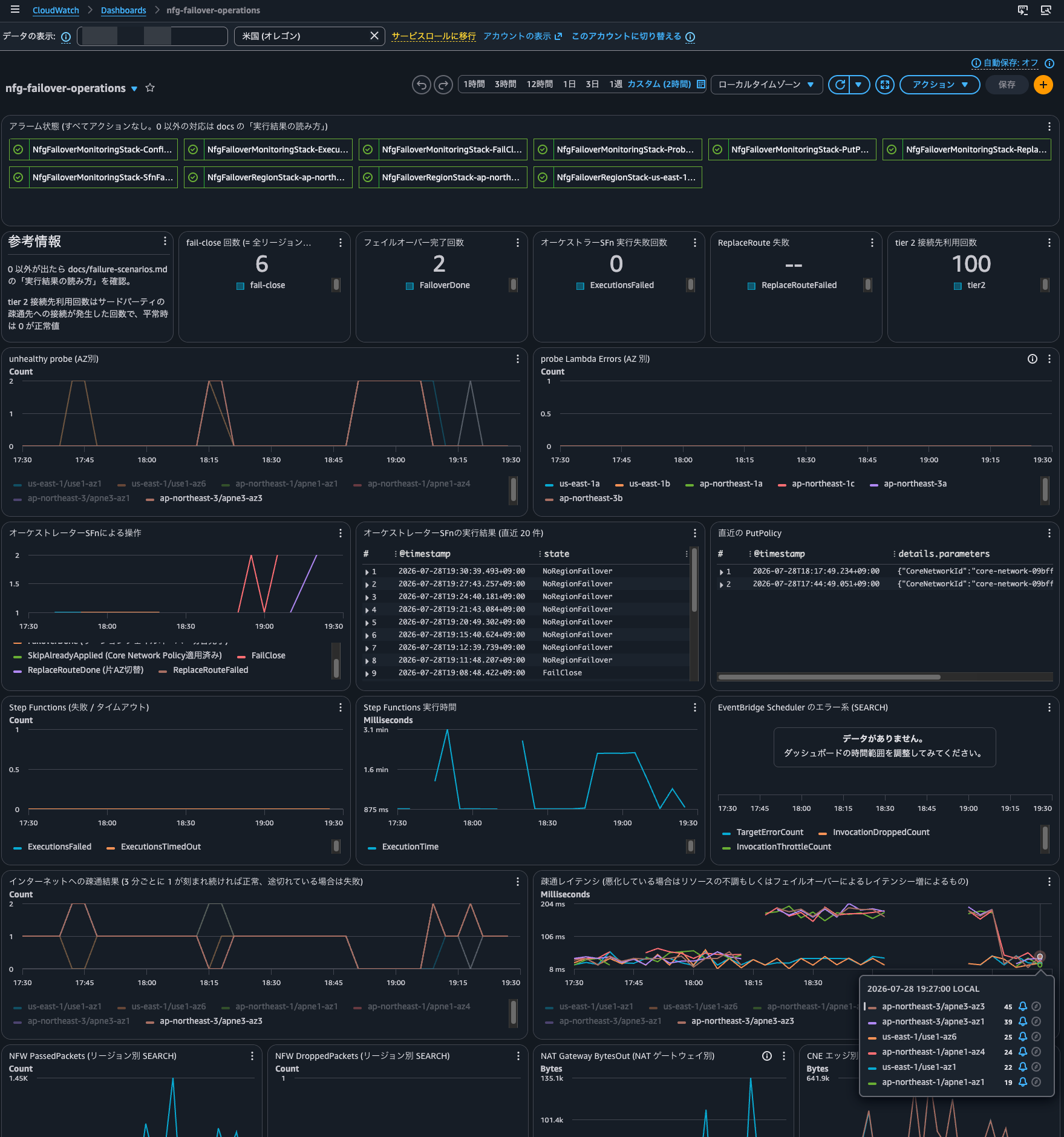The width and height of the screenshot is (1064, 1137).
Task: Open NFW DroppedPackets widget menu
Action: [518, 1056]
